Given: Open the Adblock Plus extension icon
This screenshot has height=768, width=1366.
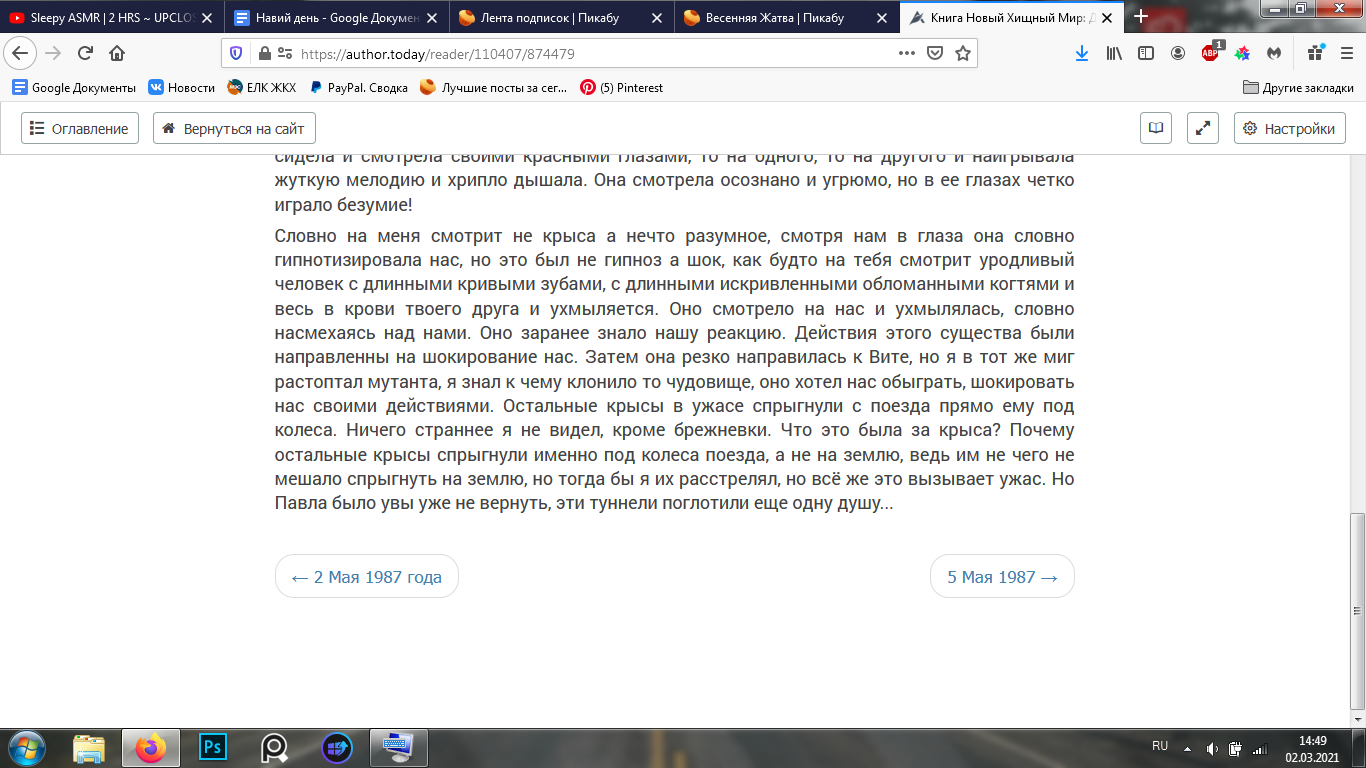Looking at the screenshot, I should 1211,53.
